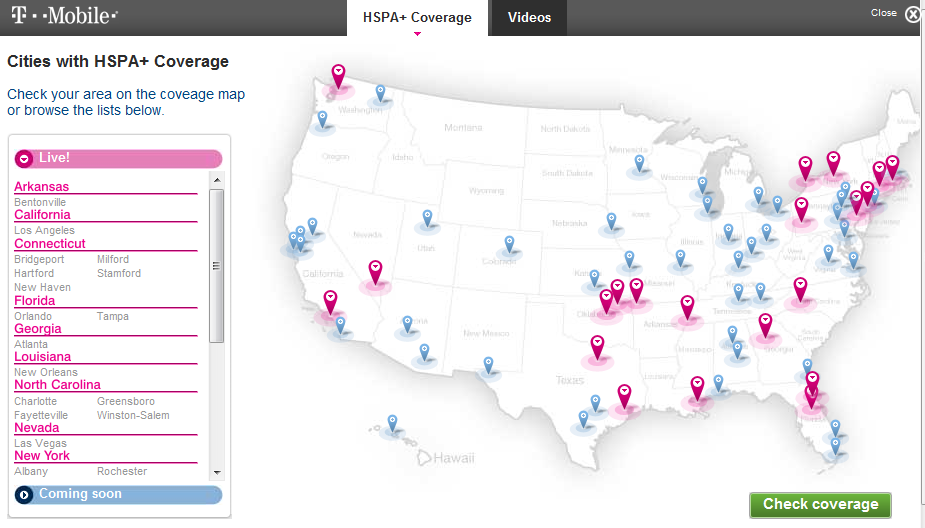The width and height of the screenshot is (925, 528).
Task: Open the Videos tab
Action: (529, 18)
